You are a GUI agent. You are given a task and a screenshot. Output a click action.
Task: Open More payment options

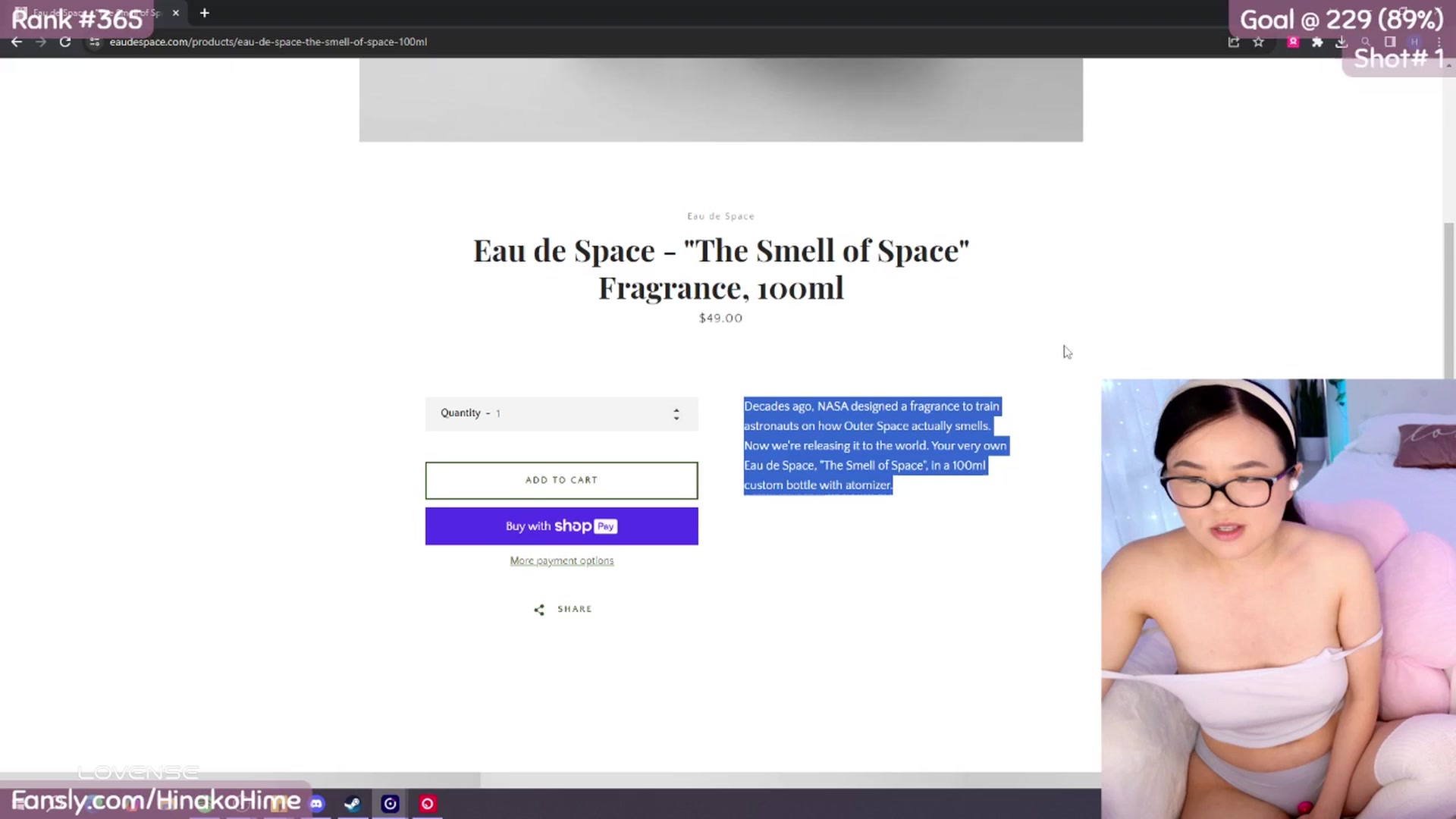pyautogui.click(x=561, y=561)
